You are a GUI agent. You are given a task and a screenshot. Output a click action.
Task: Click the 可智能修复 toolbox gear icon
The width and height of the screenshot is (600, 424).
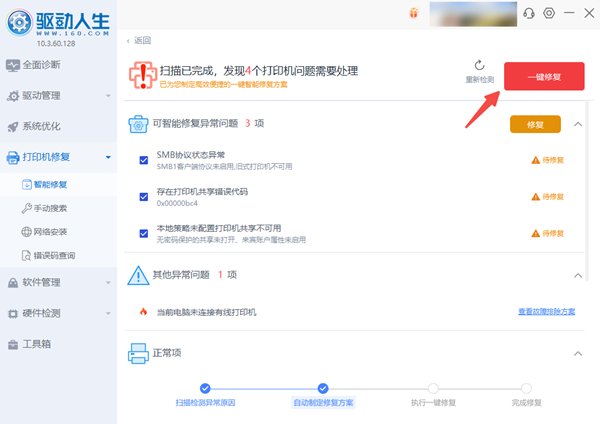point(138,124)
